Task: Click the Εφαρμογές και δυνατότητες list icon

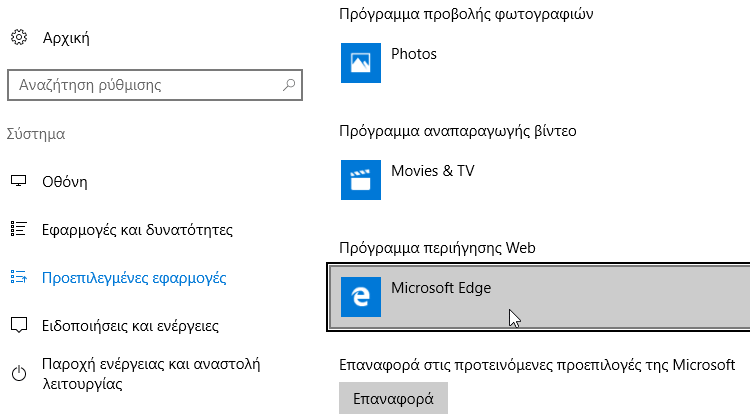Action: tap(19, 229)
